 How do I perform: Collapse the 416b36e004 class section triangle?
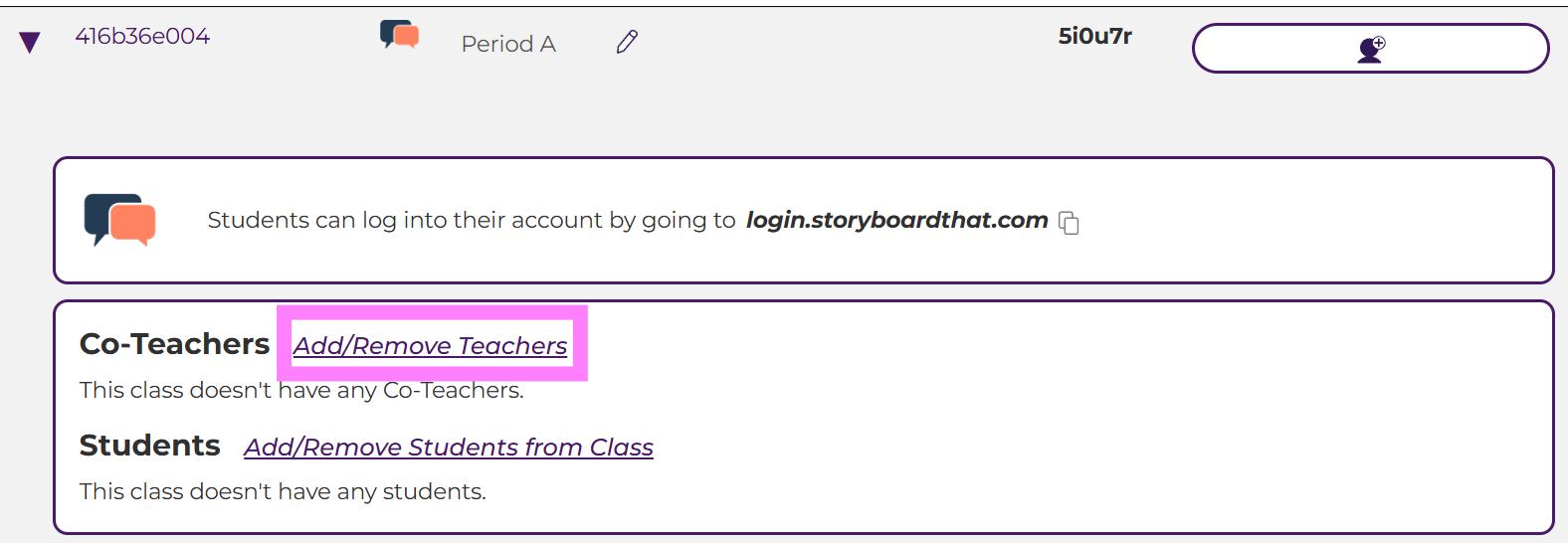click(x=30, y=42)
